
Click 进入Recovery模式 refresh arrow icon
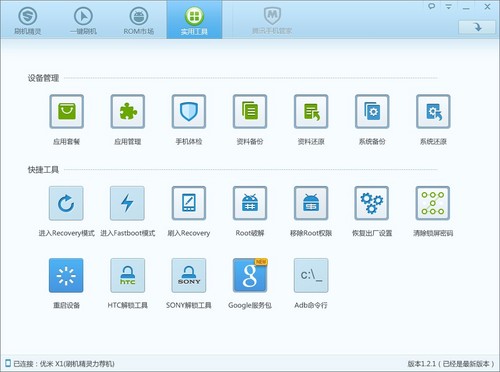coord(66,203)
